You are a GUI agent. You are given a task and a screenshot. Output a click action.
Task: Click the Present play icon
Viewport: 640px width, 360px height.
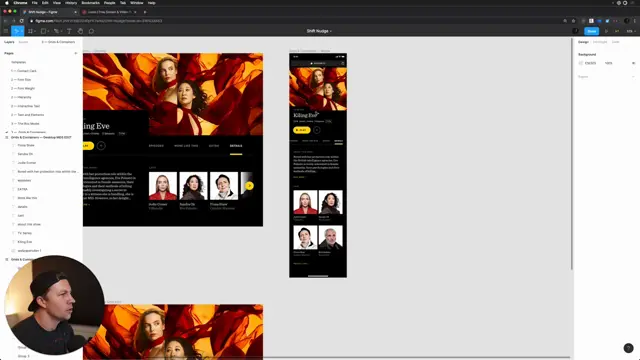point(606,31)
